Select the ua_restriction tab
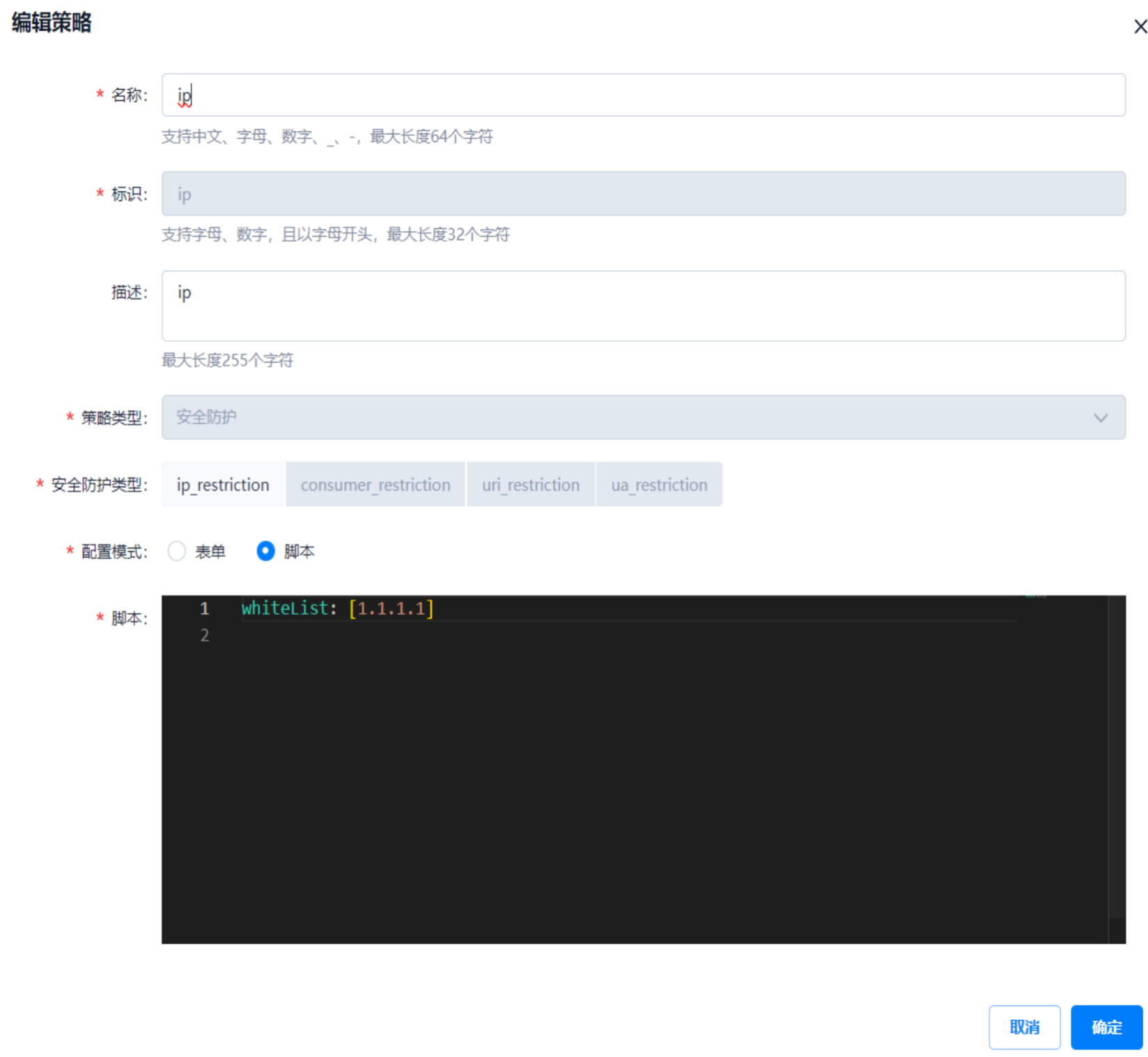Image resolution: width=1148 pixels, height=1057 pixels. click(x=659, y=484)
